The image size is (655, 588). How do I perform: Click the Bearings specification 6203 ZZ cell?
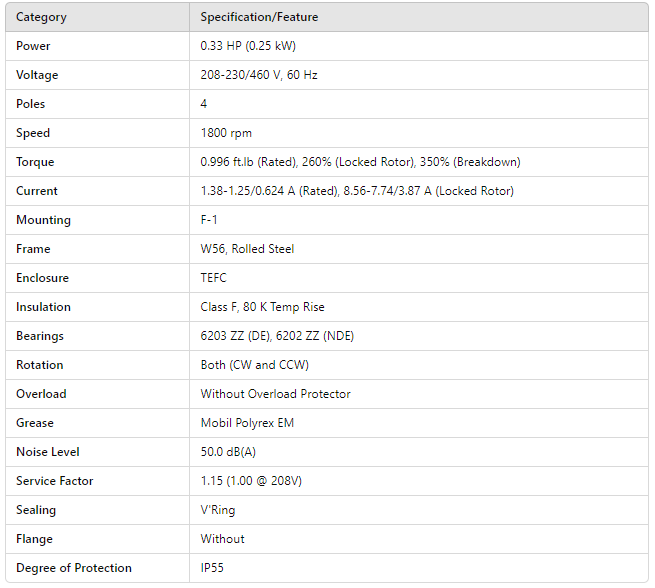(x=277, y=336)
